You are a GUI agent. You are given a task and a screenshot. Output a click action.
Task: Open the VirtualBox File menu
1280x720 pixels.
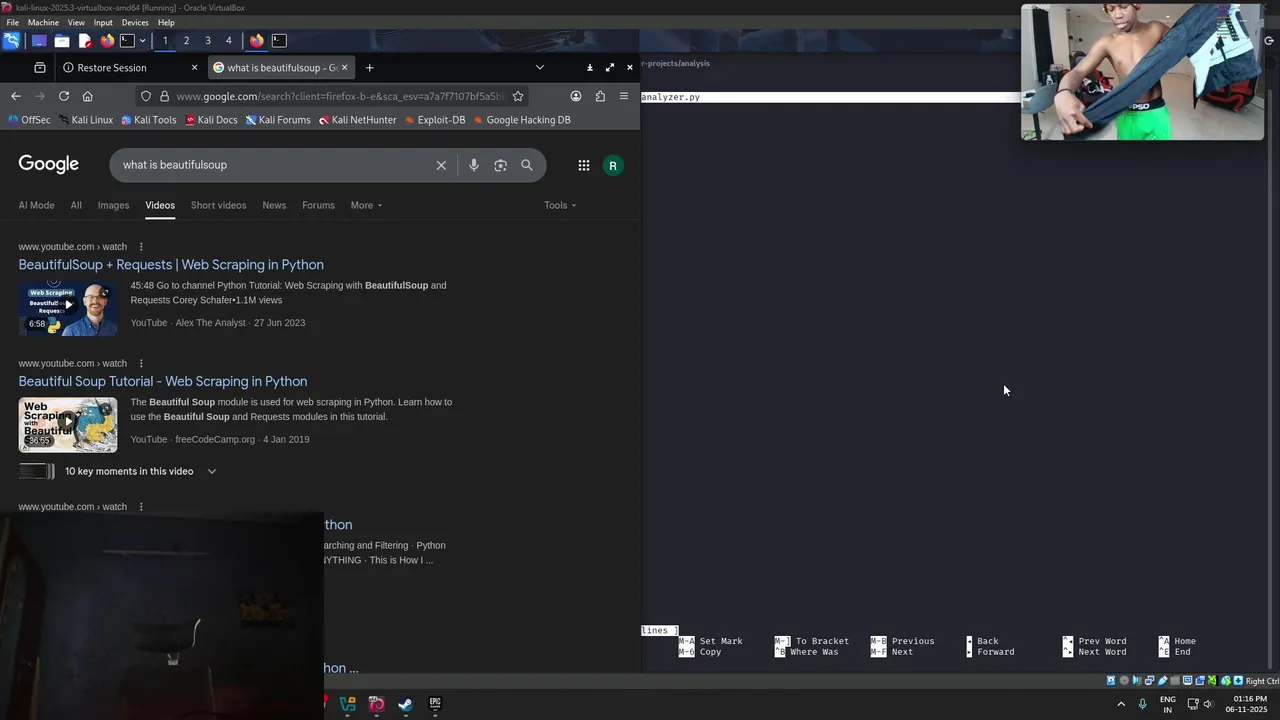click(x=12, y=22)
